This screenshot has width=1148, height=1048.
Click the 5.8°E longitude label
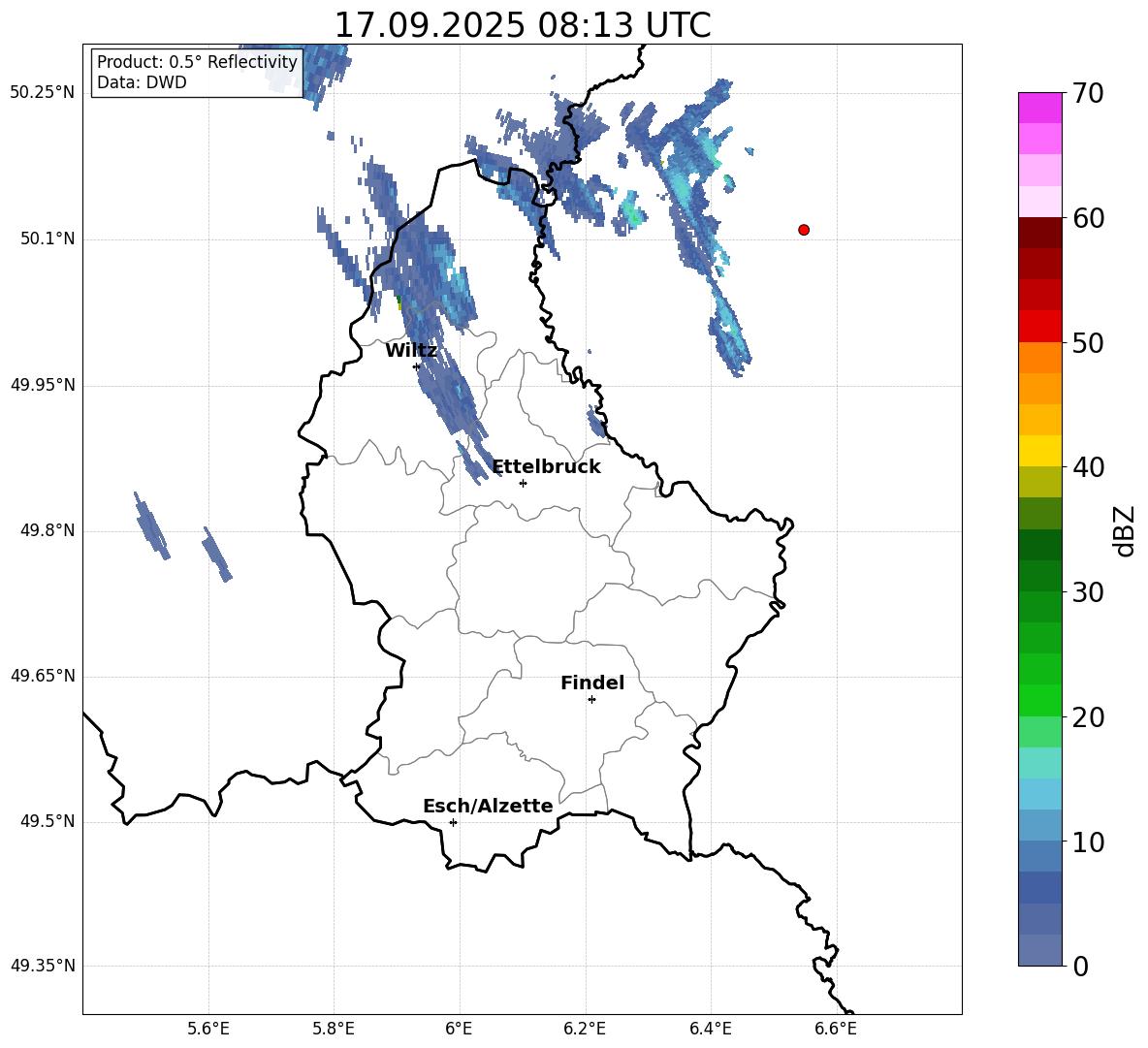[x=334, y=1029]
